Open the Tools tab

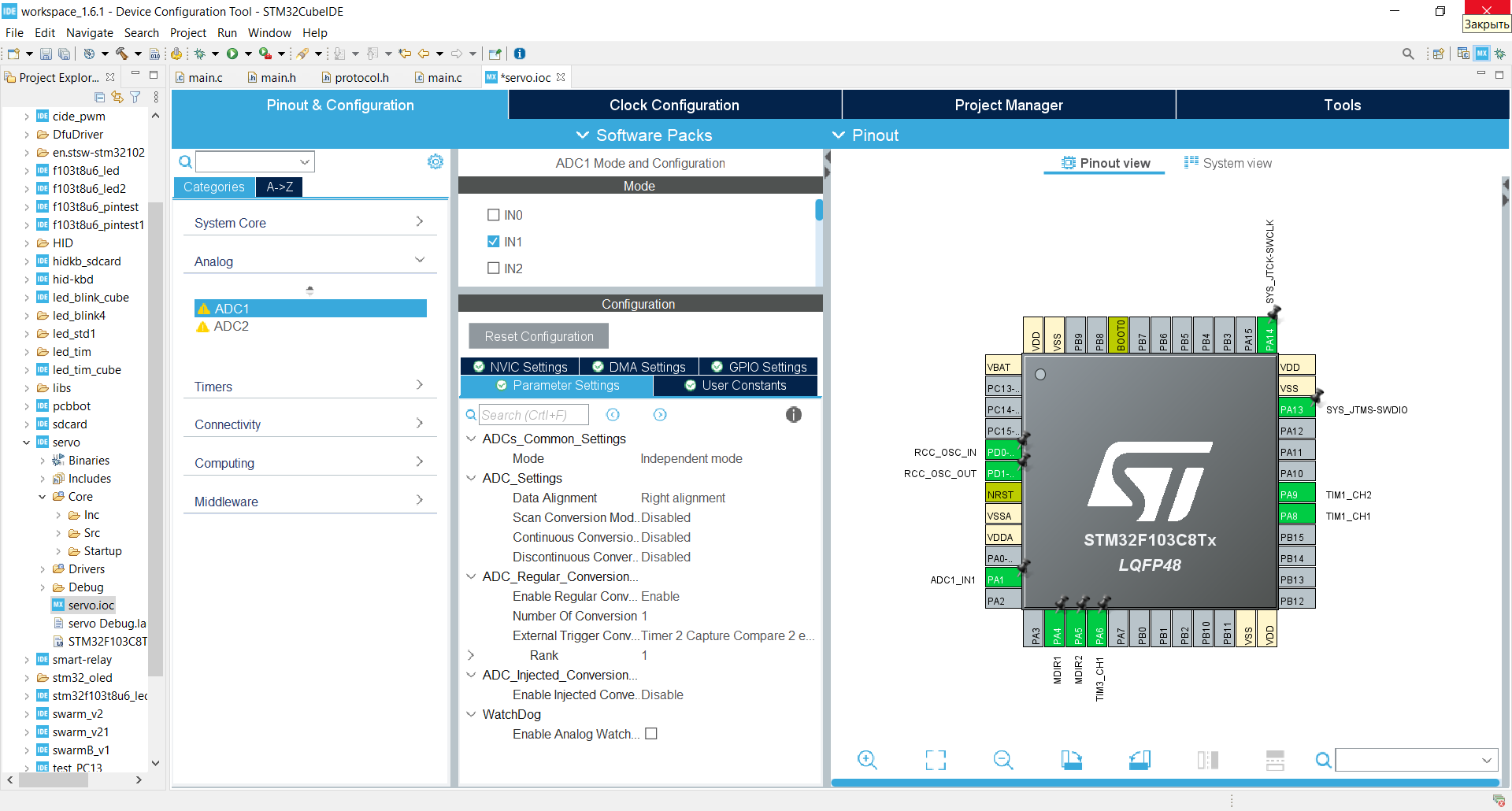pos(1343,105)
